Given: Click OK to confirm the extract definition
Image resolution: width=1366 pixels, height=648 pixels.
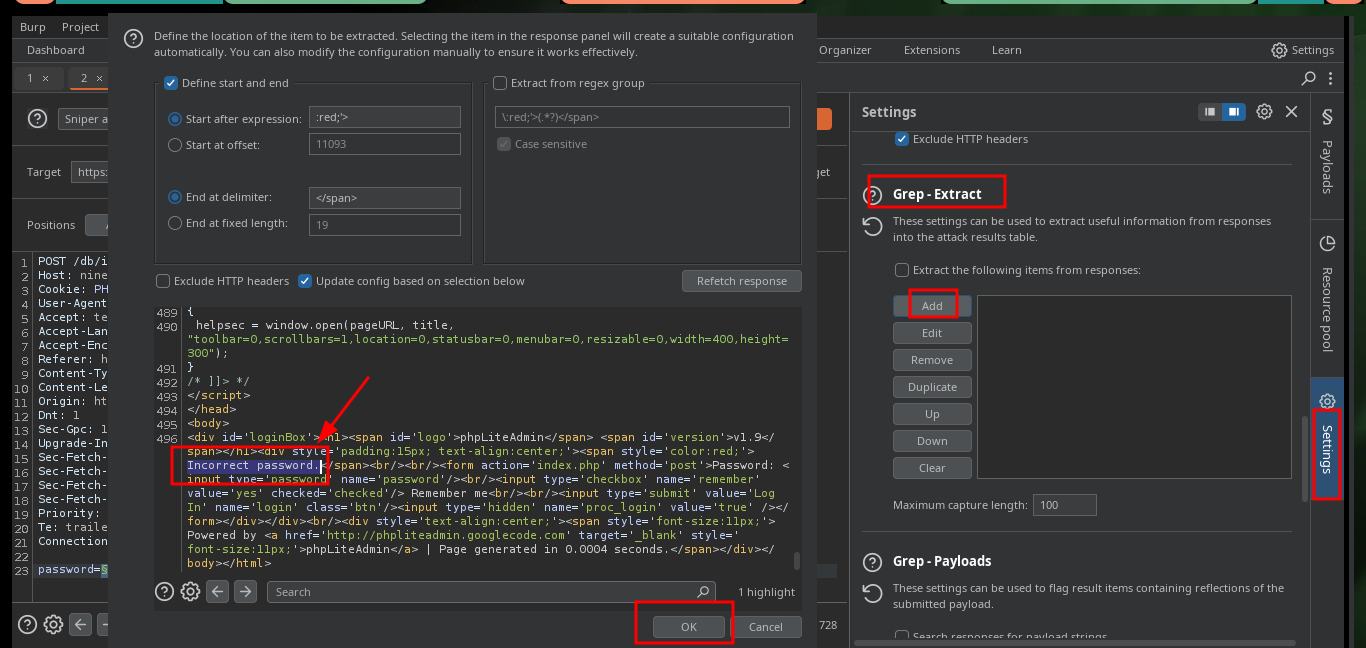Looking at the screenshot, I should [688, 627].
